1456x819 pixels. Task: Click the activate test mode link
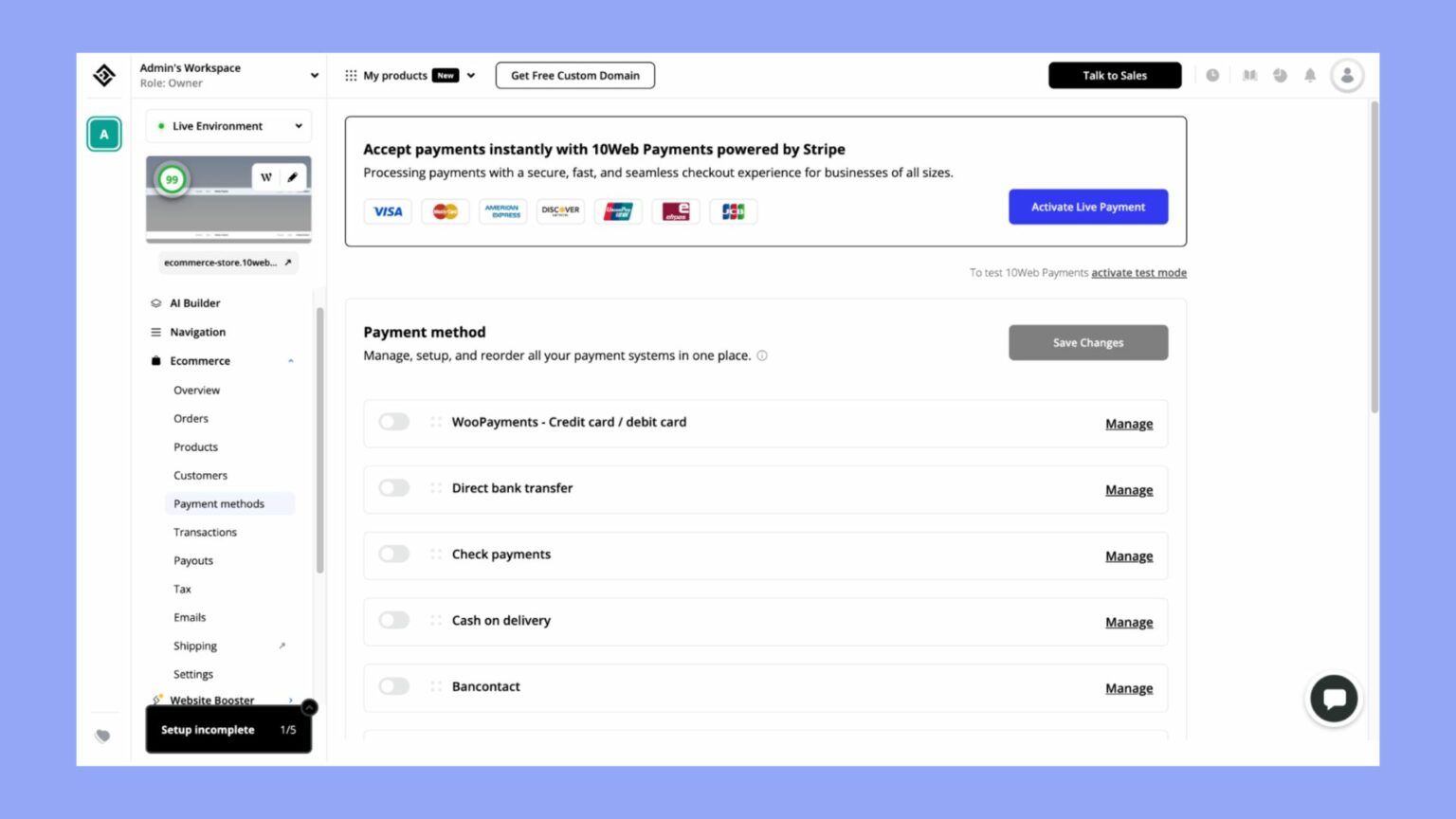tap(1138, 272)
